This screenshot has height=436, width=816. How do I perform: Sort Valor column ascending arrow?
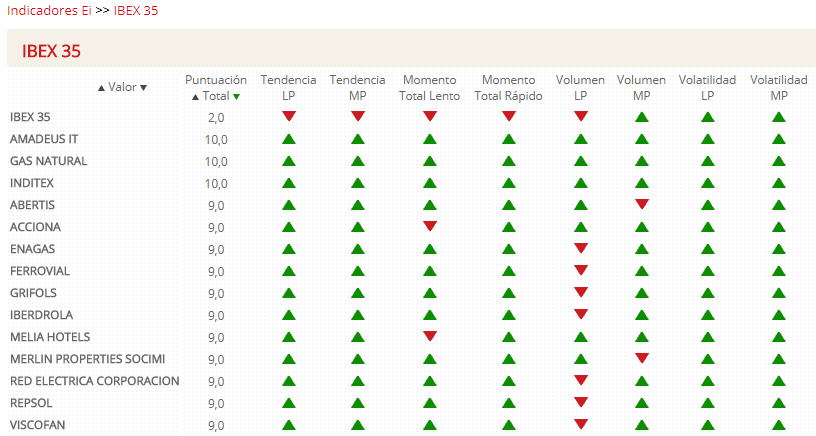pyautogui.click(x=101, y=88)
